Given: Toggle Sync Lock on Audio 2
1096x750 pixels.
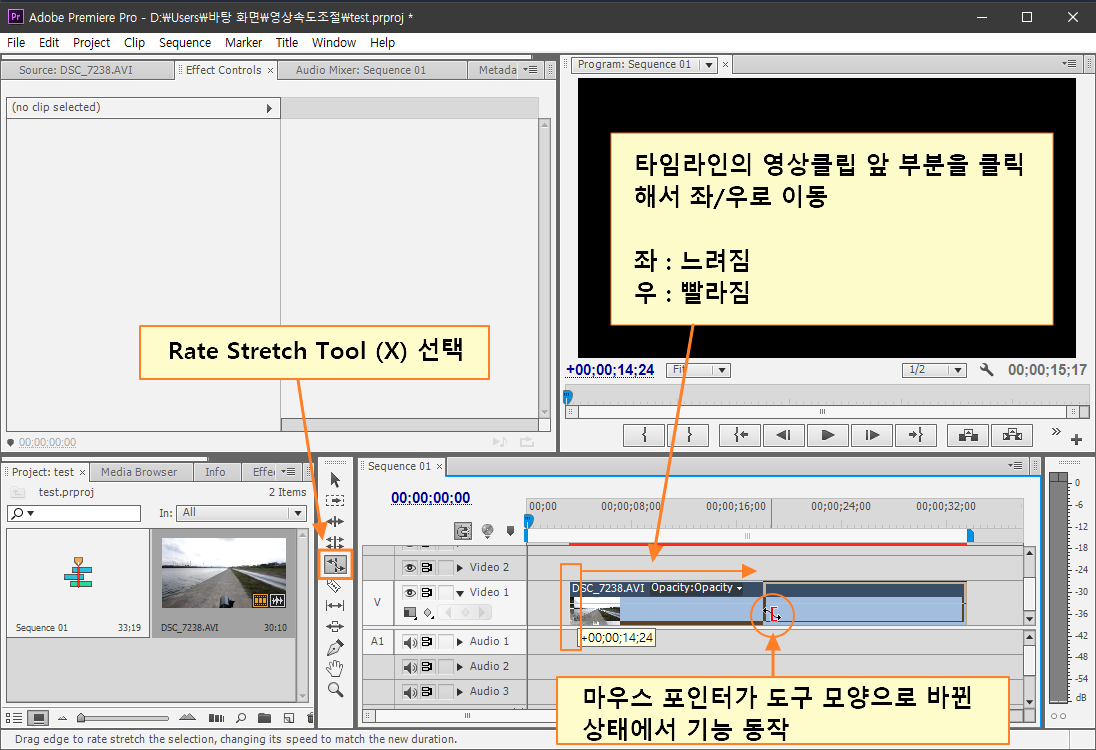Looking at the screenshot, I should tap(426, 667).
